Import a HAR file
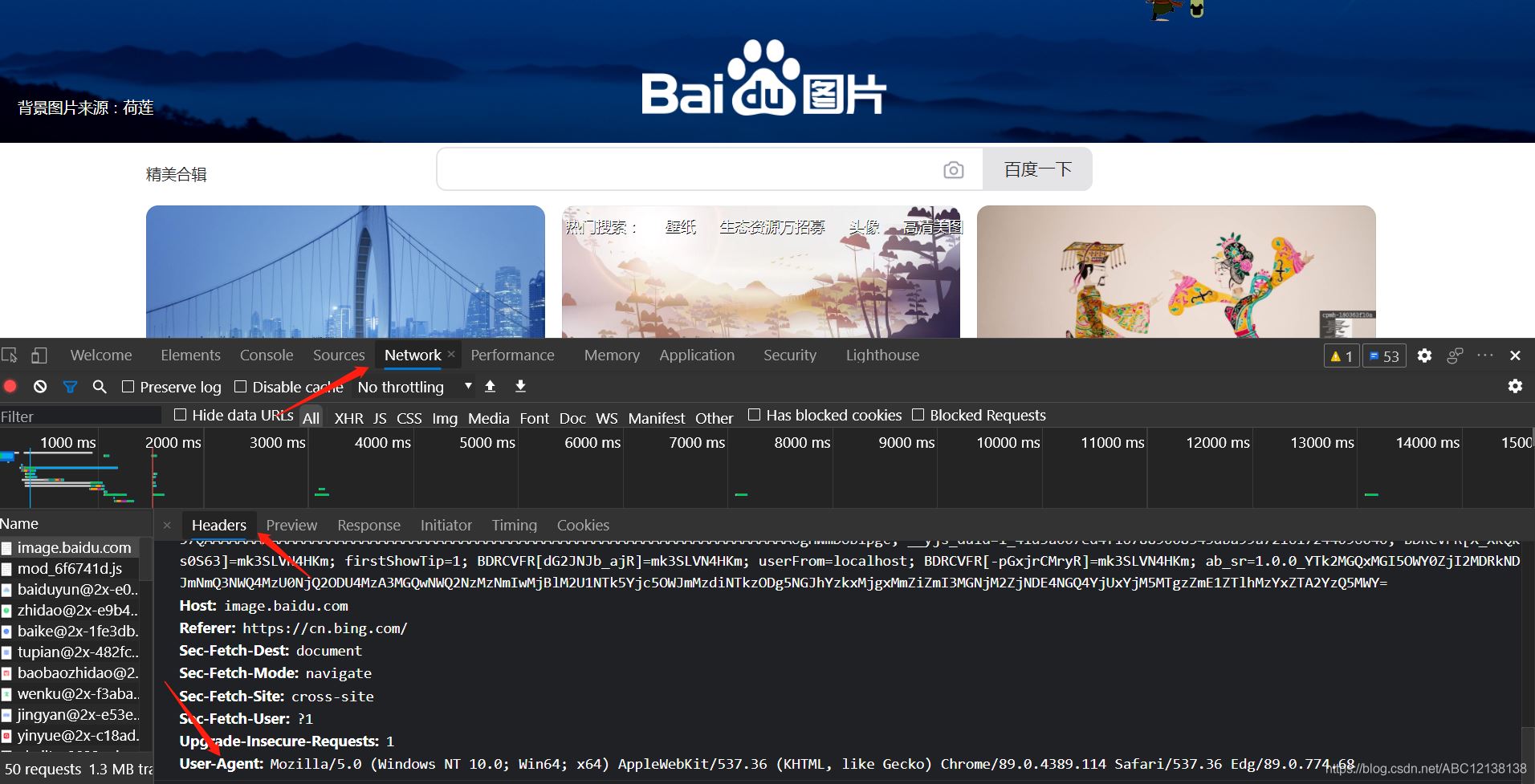This screenshot has height=784, width=1535. 490,386
